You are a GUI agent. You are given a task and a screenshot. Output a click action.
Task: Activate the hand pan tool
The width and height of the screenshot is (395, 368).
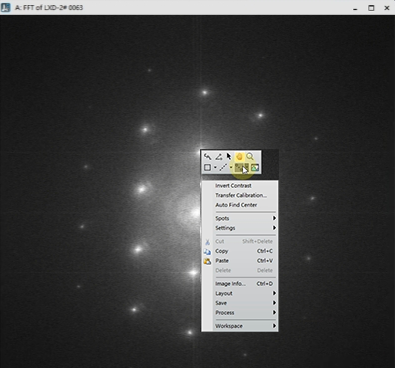239,156
